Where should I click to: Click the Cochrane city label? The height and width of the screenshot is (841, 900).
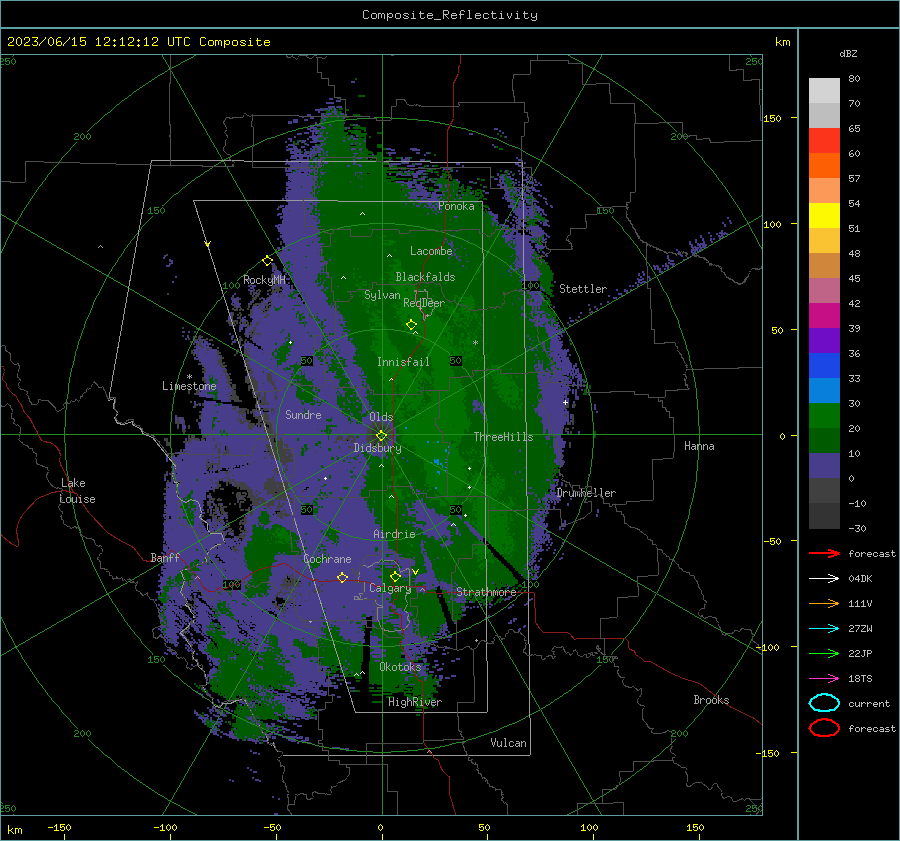327,559
